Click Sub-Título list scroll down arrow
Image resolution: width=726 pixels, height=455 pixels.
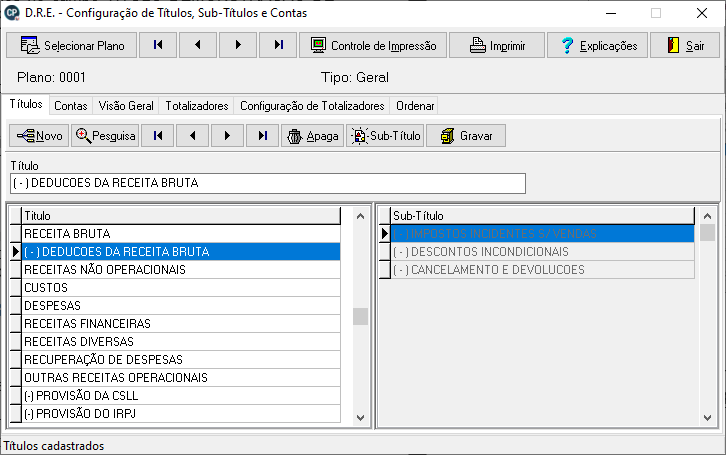(707, 418)
